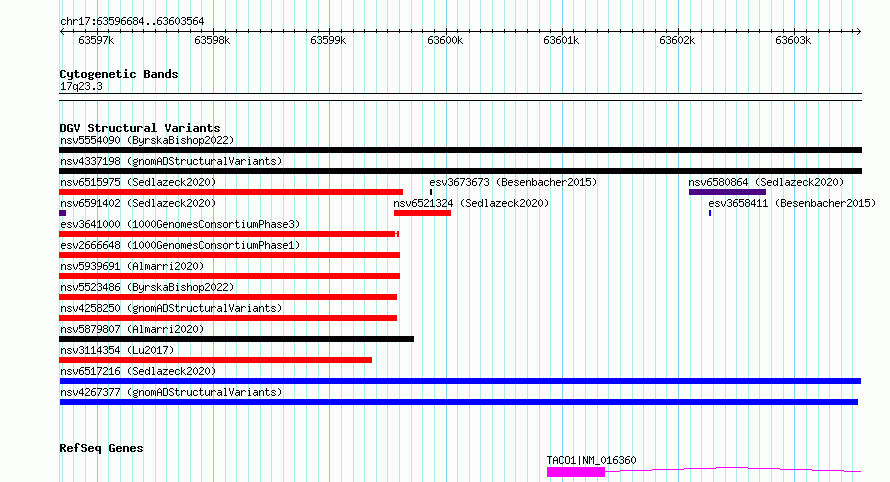Select the red bar under nsv5939691

pos(229,276)
